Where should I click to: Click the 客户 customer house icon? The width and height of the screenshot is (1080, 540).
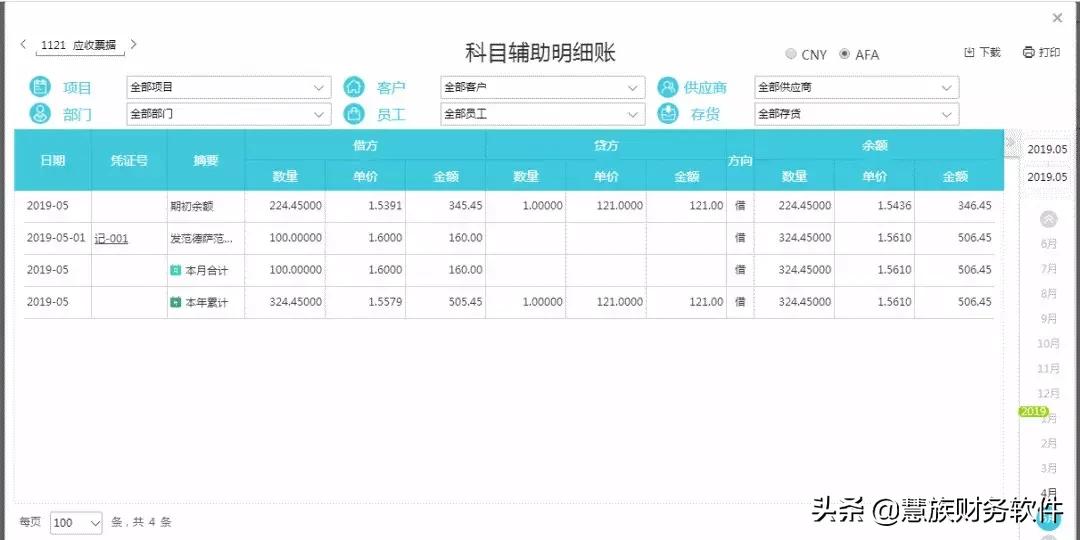click(x=354, y=87)
